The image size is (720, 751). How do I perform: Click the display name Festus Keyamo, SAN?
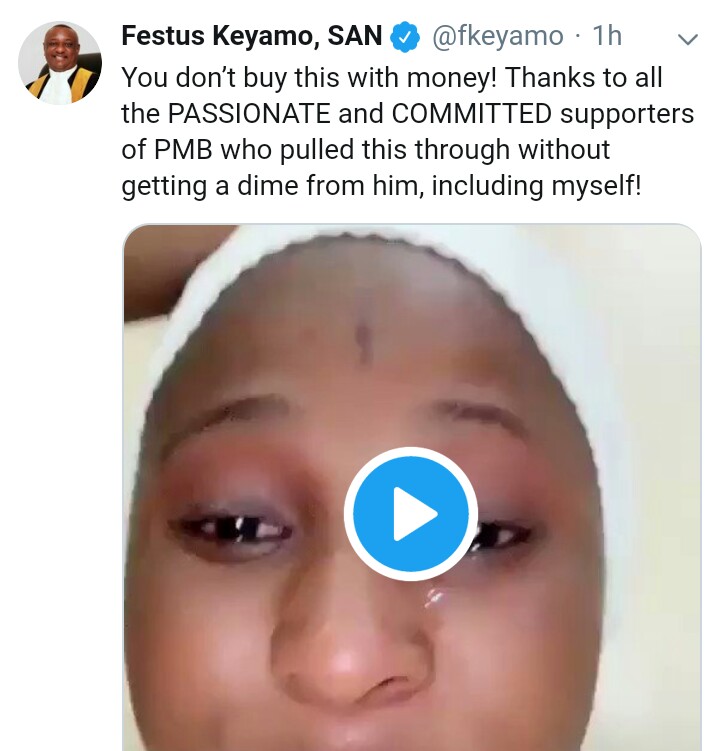pyautogui.click(x=251, y=37)
